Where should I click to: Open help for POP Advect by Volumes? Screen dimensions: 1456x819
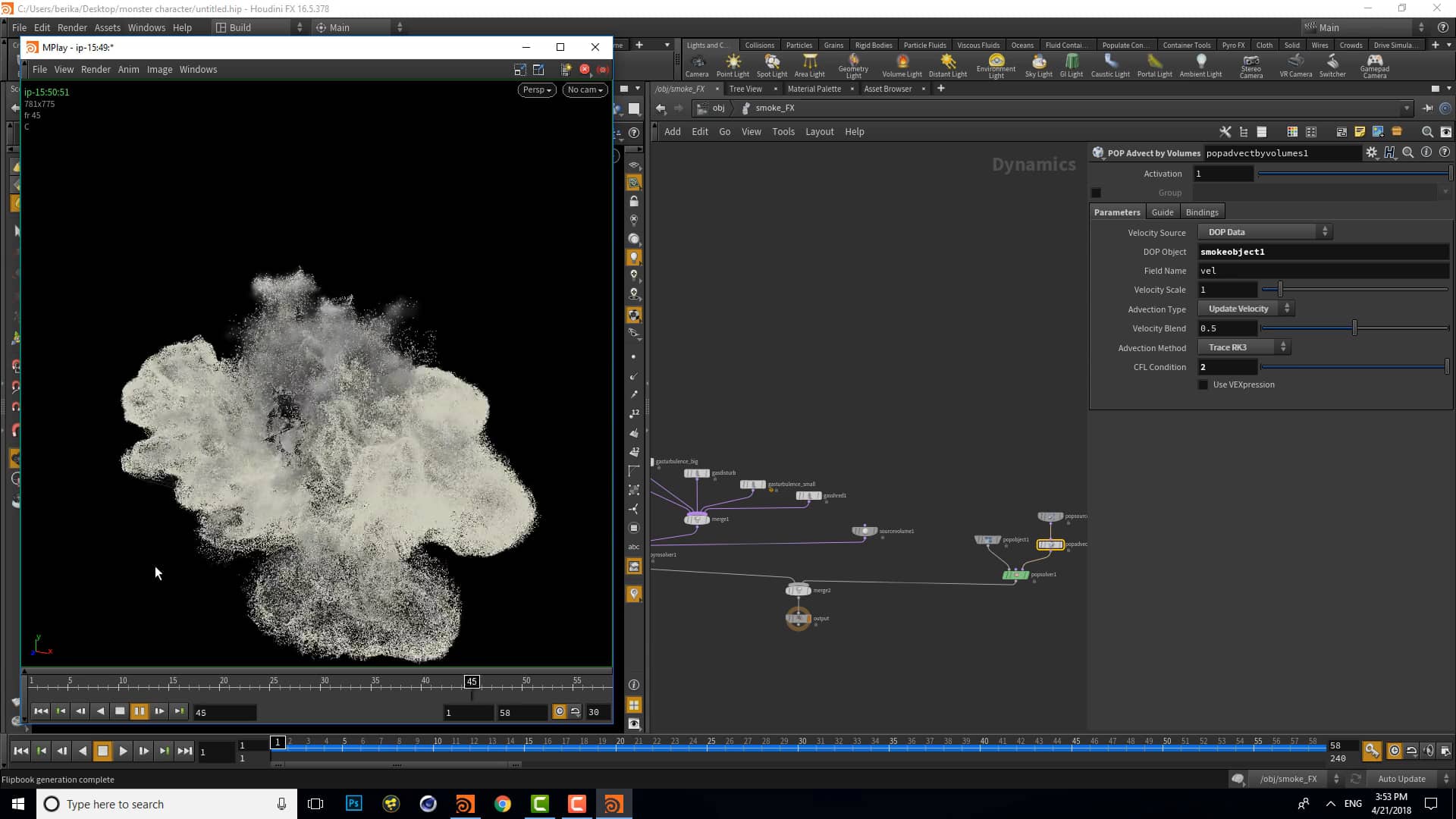(1445, 152)
